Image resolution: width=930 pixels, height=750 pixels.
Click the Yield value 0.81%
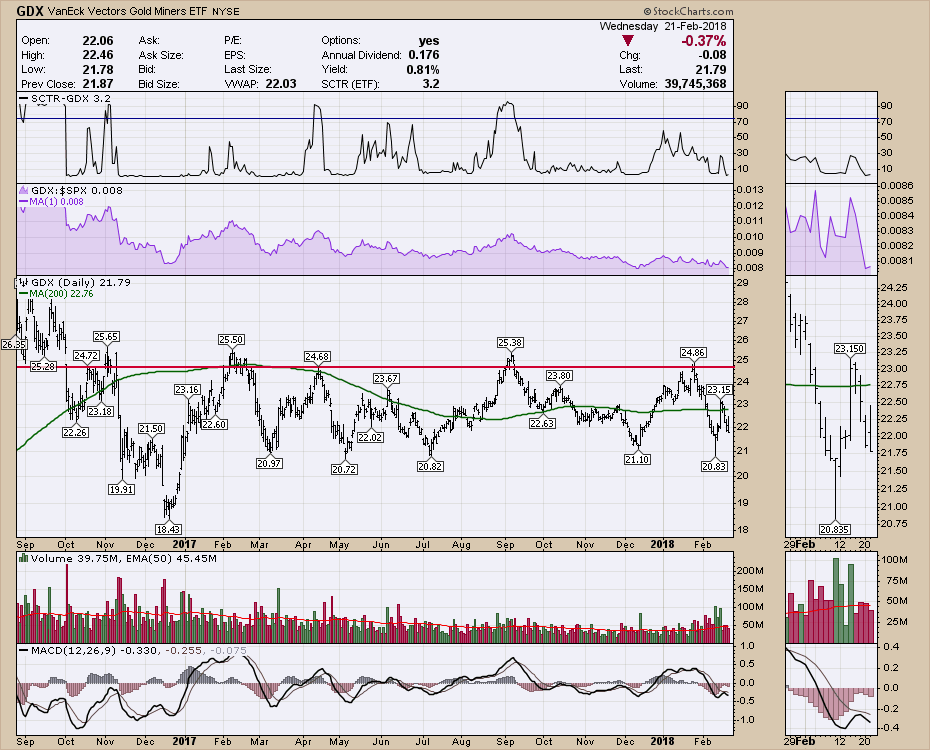tap(423, 69)
